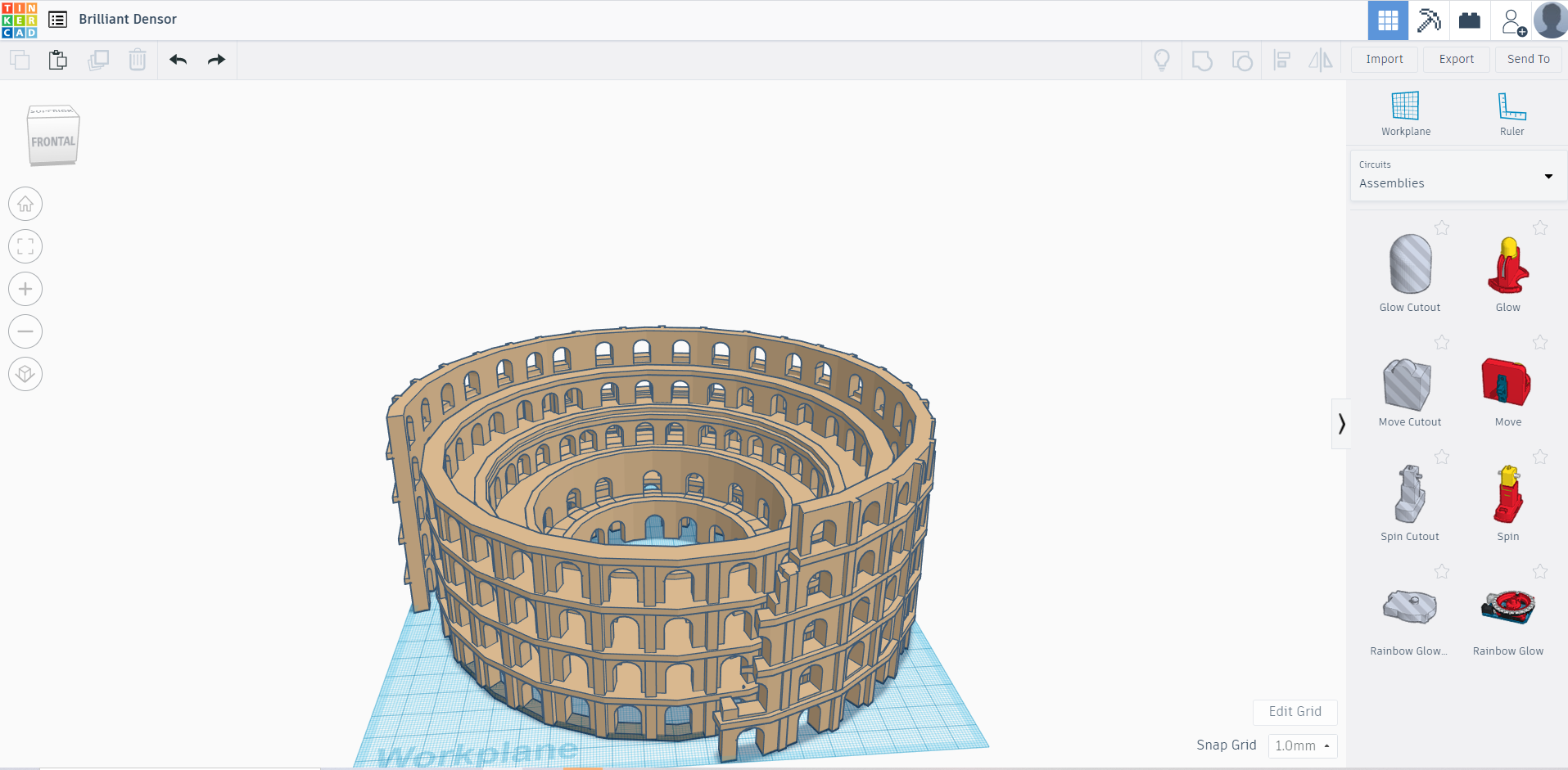
Task: Zoom in with the plus button
Action: click(25, 289)
